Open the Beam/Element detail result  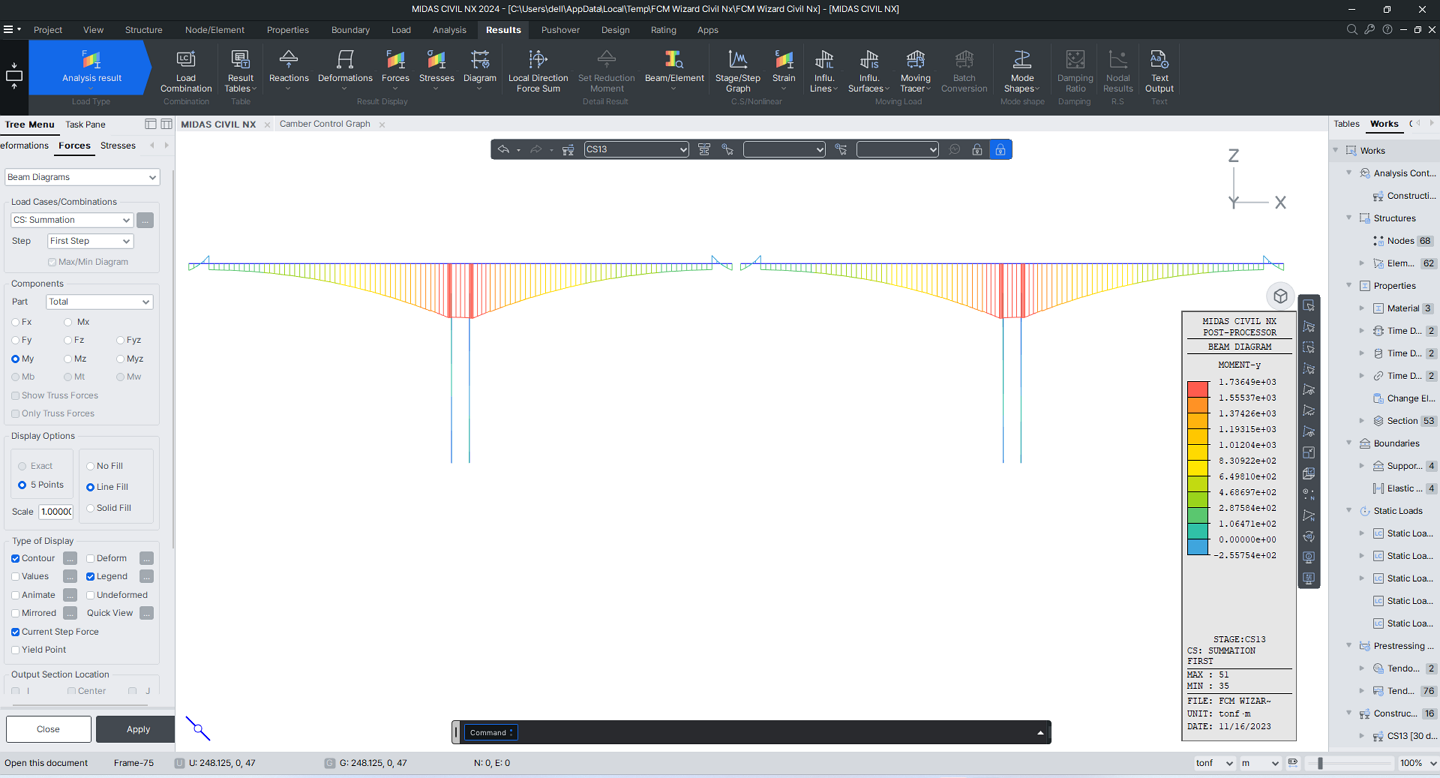pyautogui.click(x=674, y=70)
